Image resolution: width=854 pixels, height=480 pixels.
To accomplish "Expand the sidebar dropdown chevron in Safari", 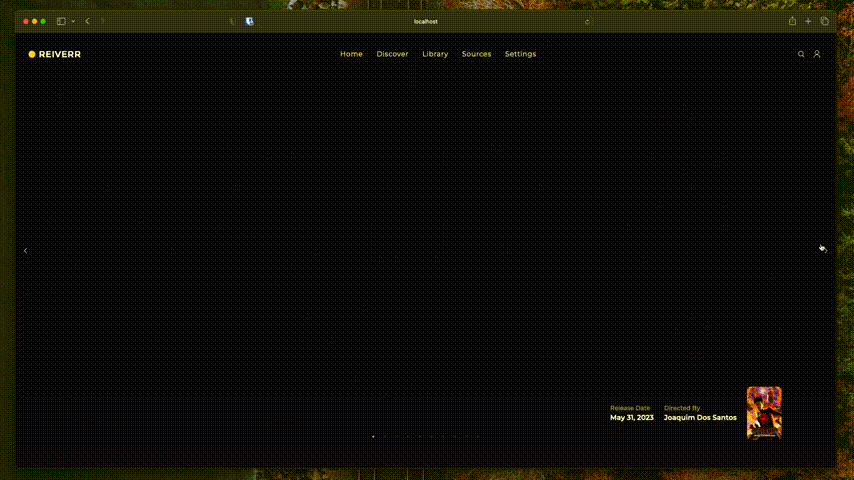I will (x=73, y=21).
